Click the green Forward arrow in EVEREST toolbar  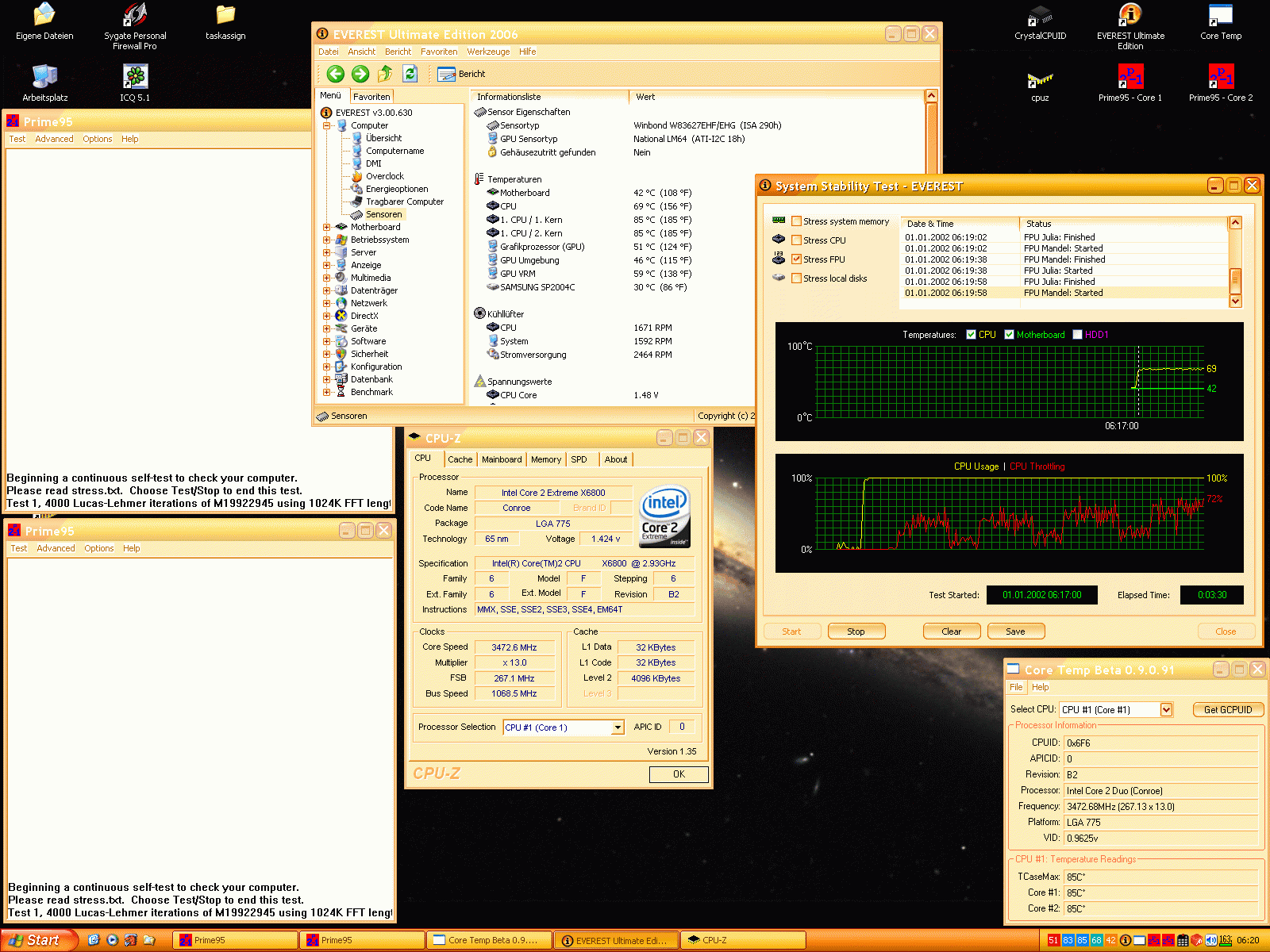(360, 74)
